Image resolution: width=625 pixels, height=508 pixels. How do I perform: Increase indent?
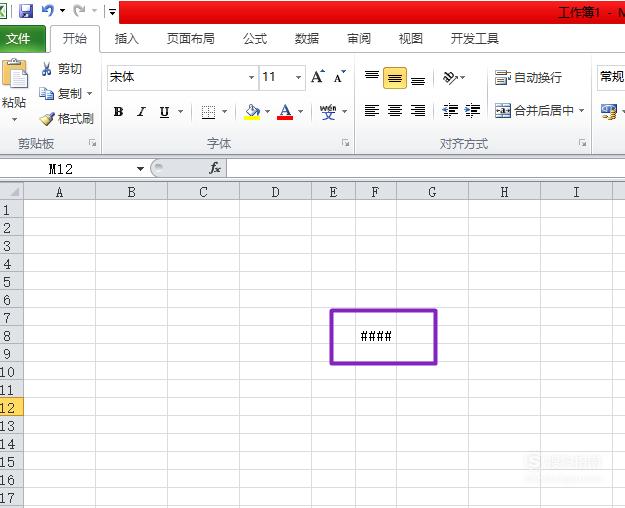[x=473, y=110]
